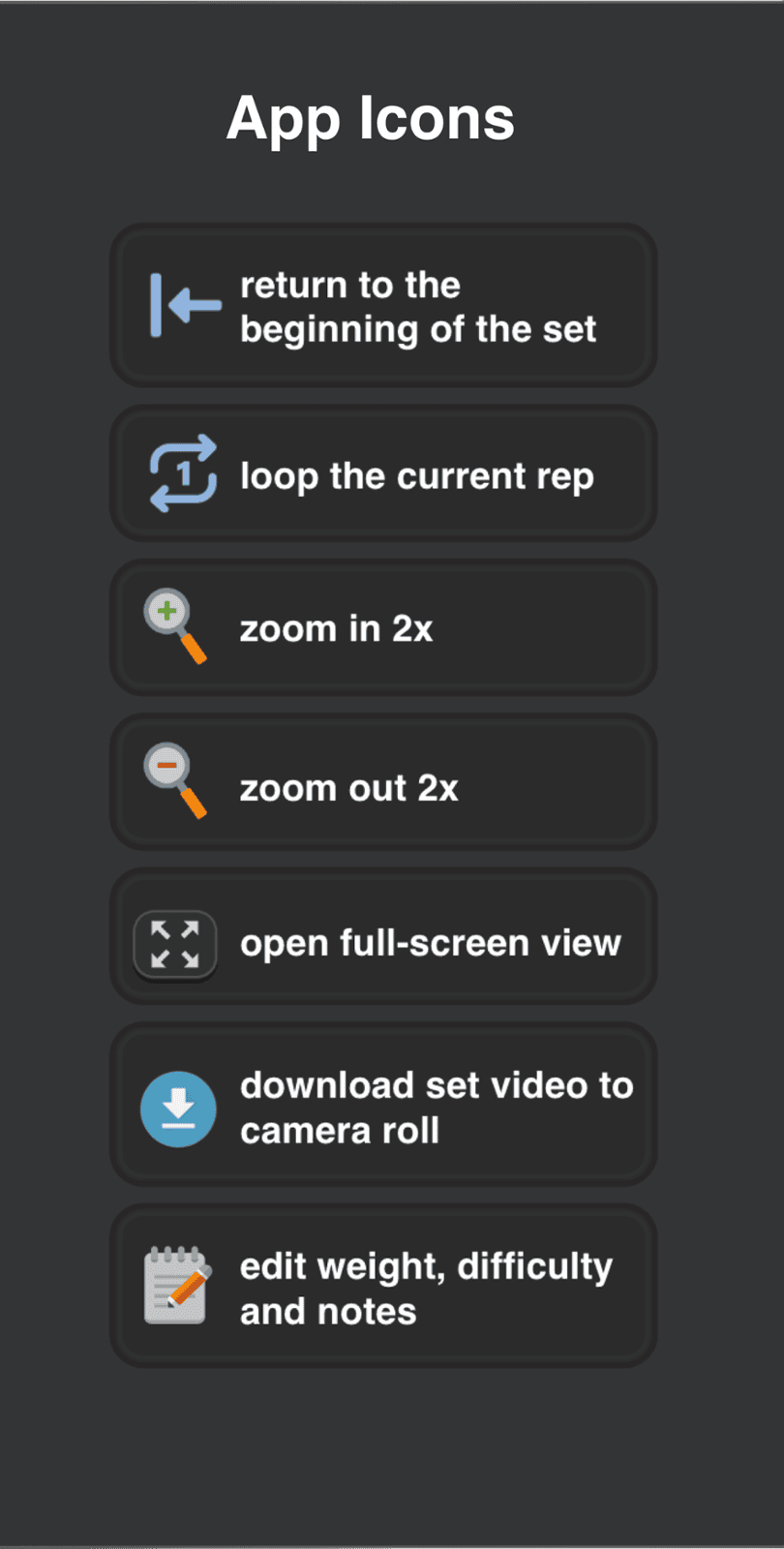The image size is (784, 1549).
Task: Click the "open full-screen view" label
Action: pyautogui.click(x=430, y=943)
